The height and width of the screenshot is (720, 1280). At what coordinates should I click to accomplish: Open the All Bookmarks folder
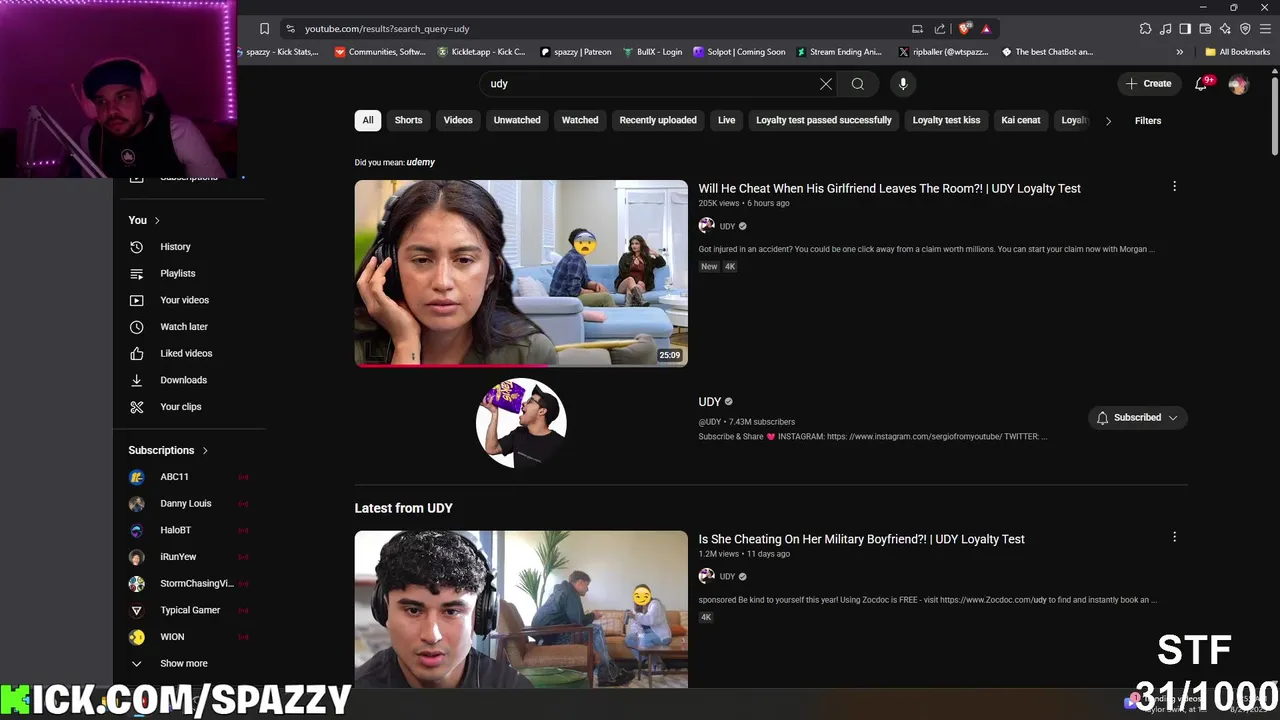[1237, 52]
